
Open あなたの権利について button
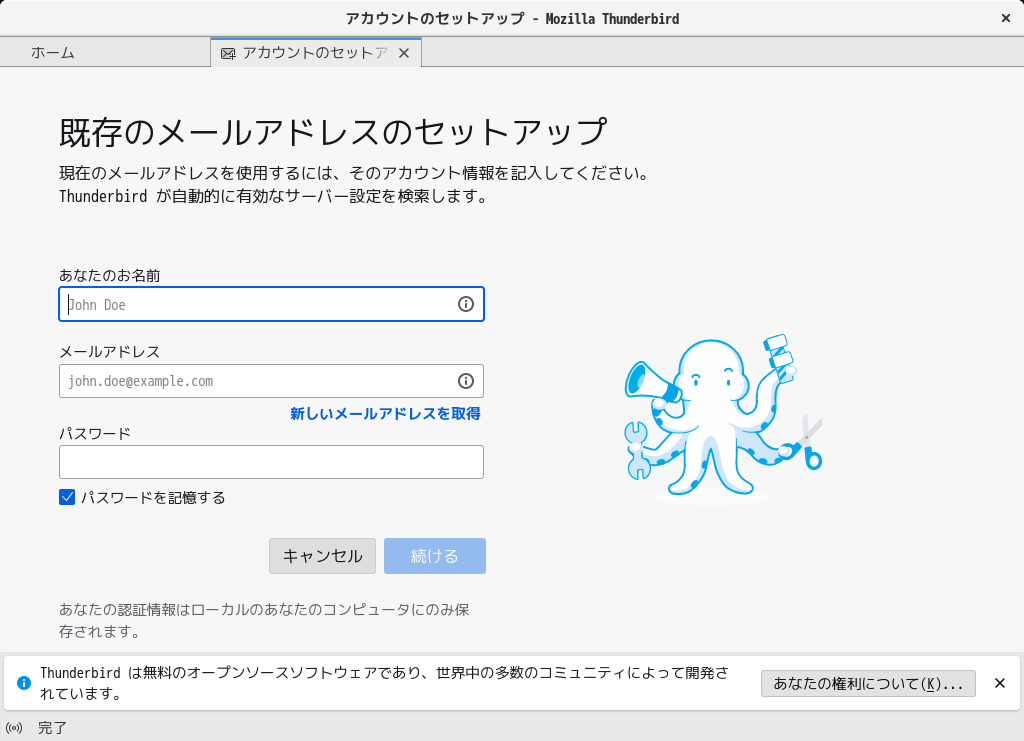[x=868, y=684]
